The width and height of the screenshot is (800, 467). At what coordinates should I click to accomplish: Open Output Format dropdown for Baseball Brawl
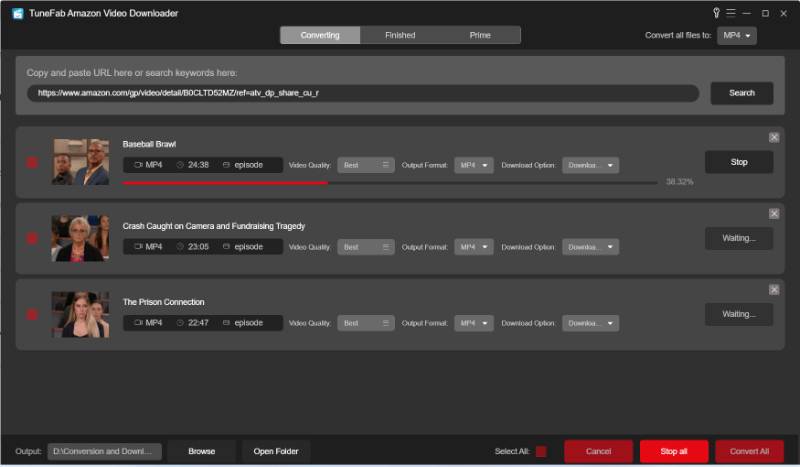click(474, 165)
